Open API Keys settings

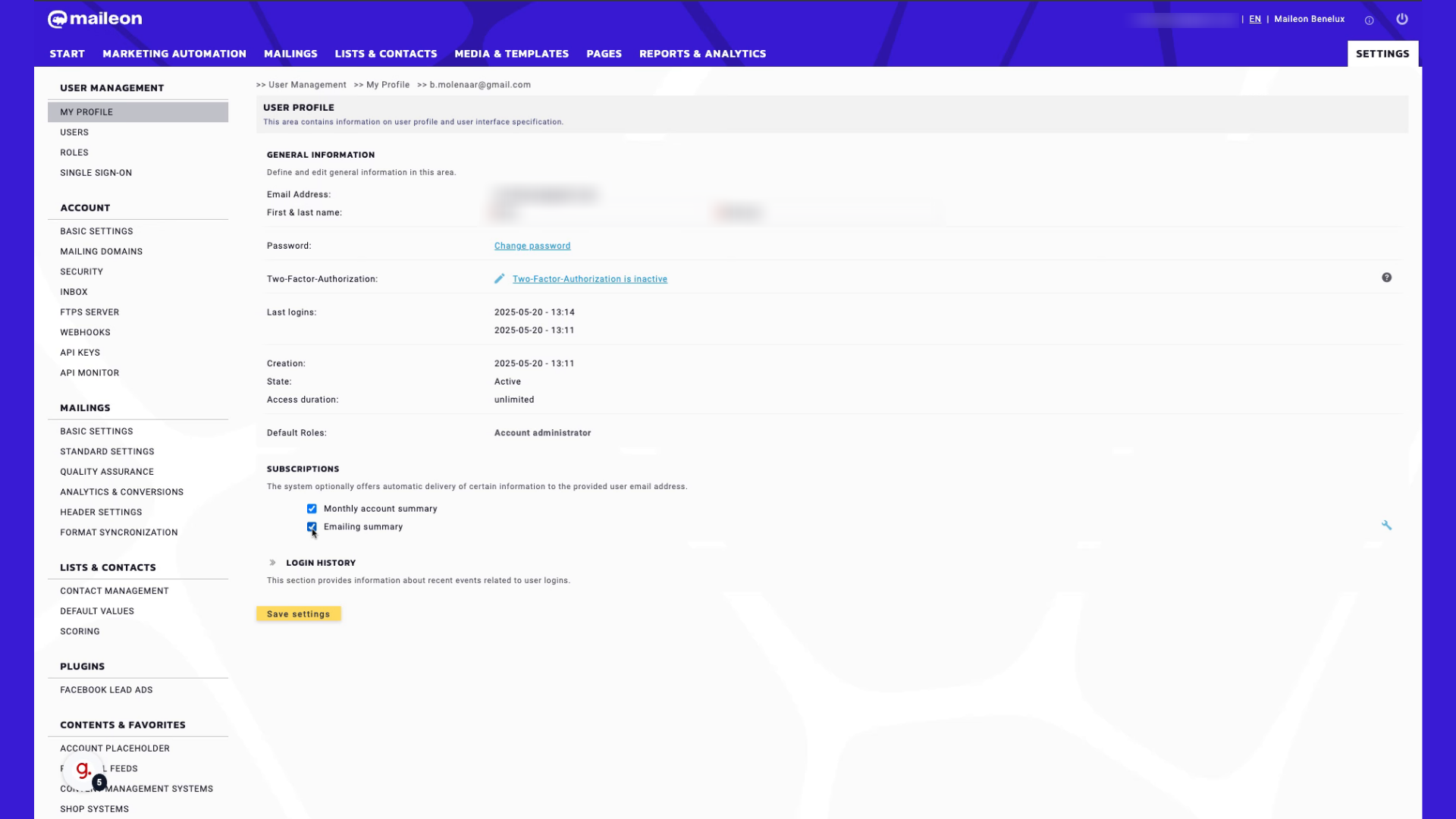click(x=80, y=353)
